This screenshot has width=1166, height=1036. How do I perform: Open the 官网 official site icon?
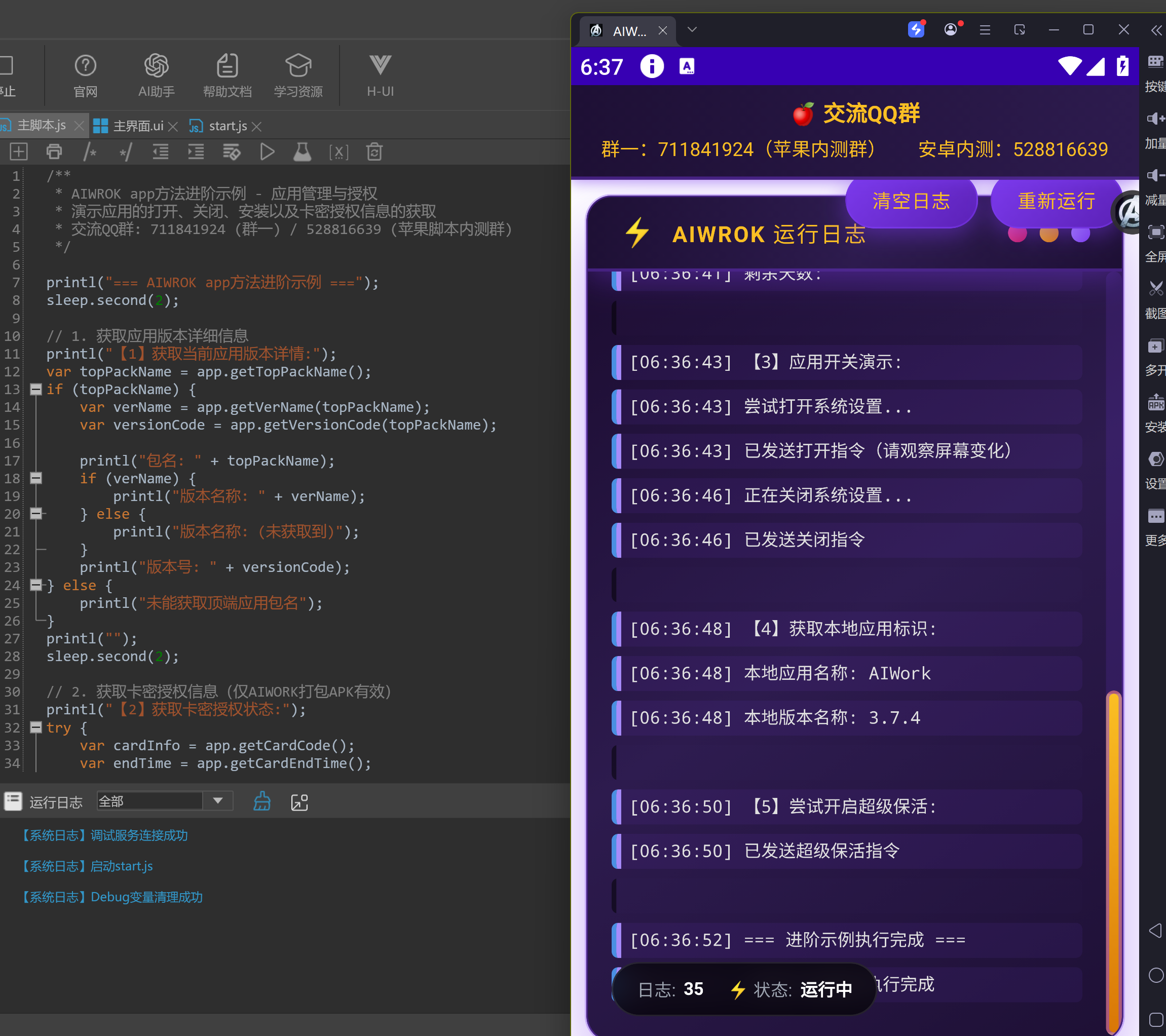[86, 76]
